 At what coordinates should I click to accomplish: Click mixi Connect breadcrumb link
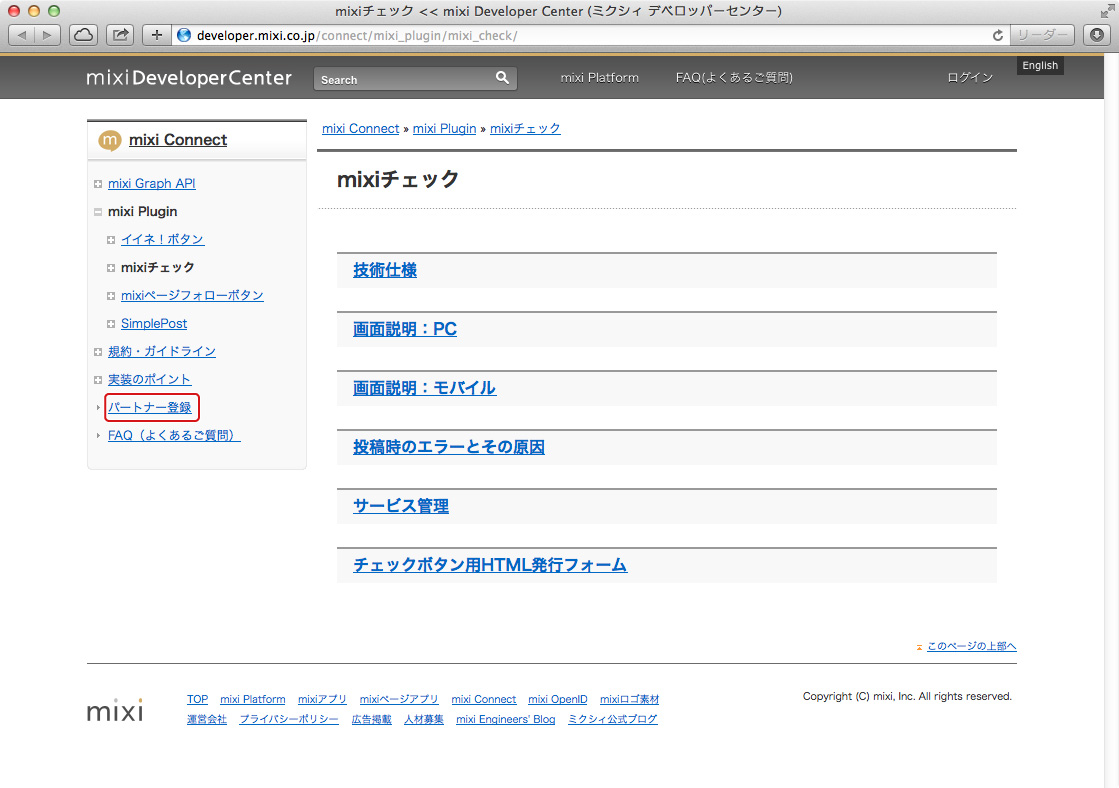coord(360,128)
